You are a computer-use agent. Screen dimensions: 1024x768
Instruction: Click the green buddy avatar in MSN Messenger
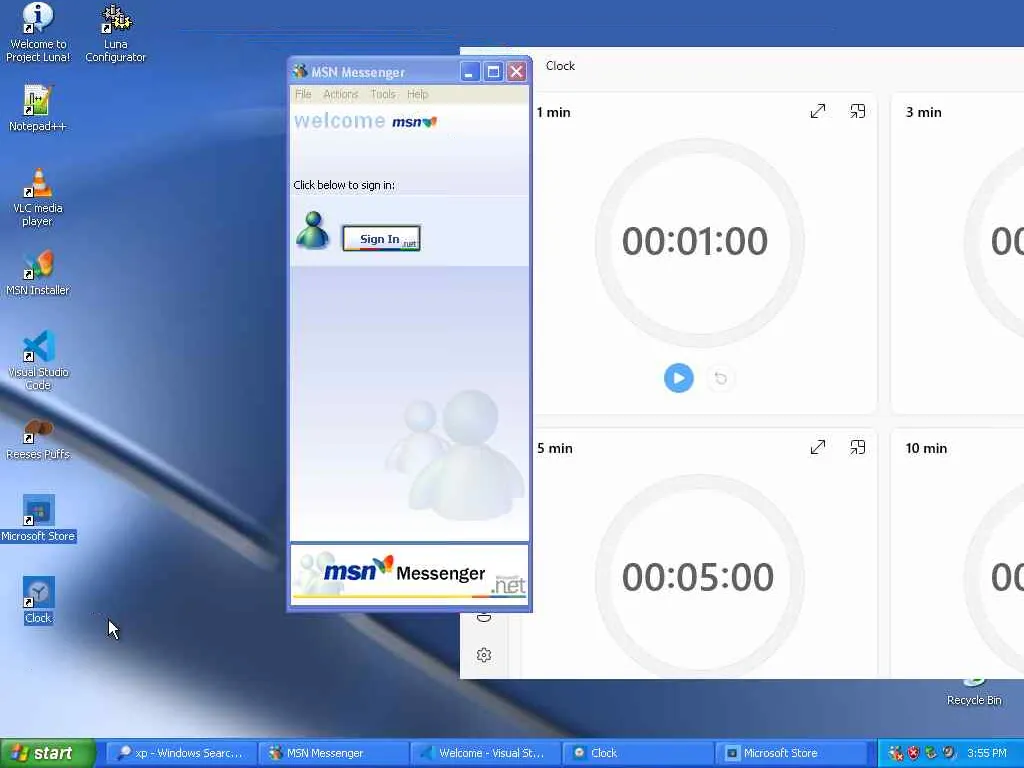click(x=312, y=230)
